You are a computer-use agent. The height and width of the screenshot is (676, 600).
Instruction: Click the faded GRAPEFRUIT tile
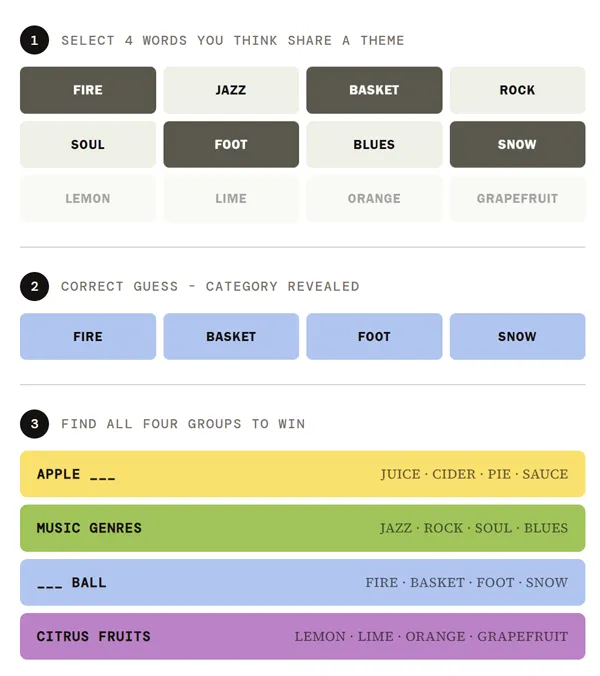pyautogui.click(x=517, y=198)
